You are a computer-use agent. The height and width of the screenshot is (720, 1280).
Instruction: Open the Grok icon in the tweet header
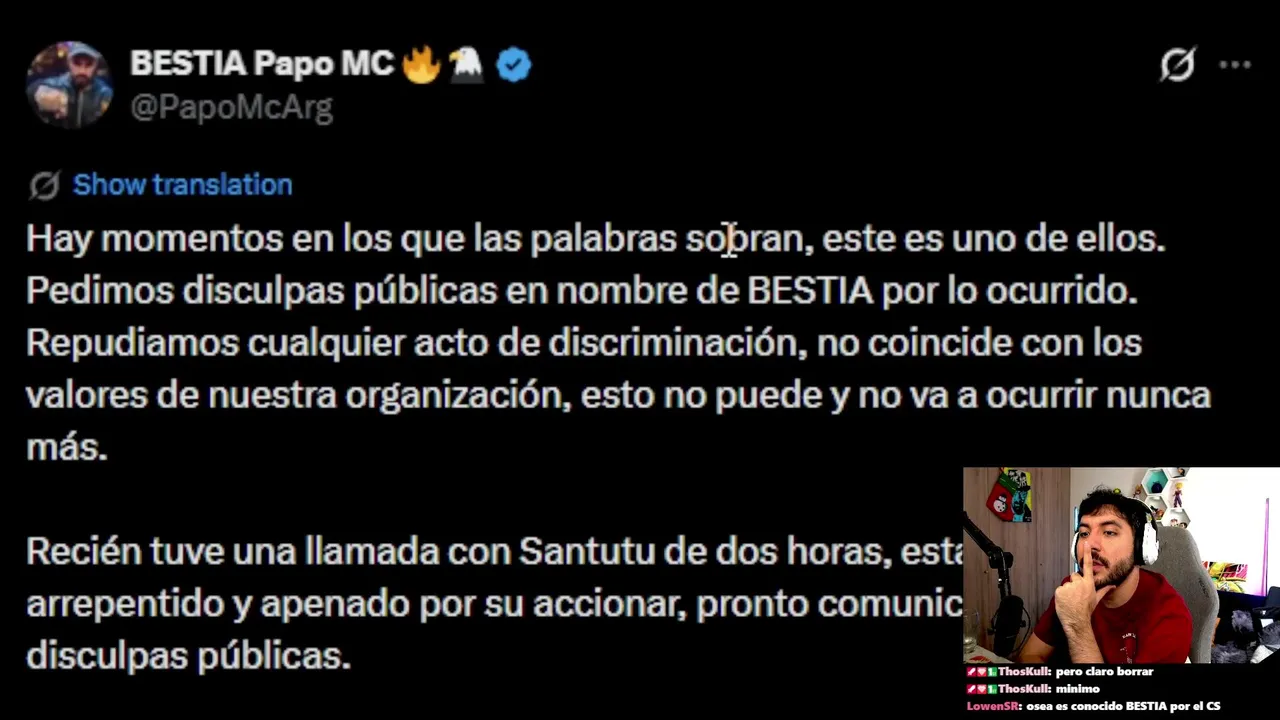(1177, 65)
